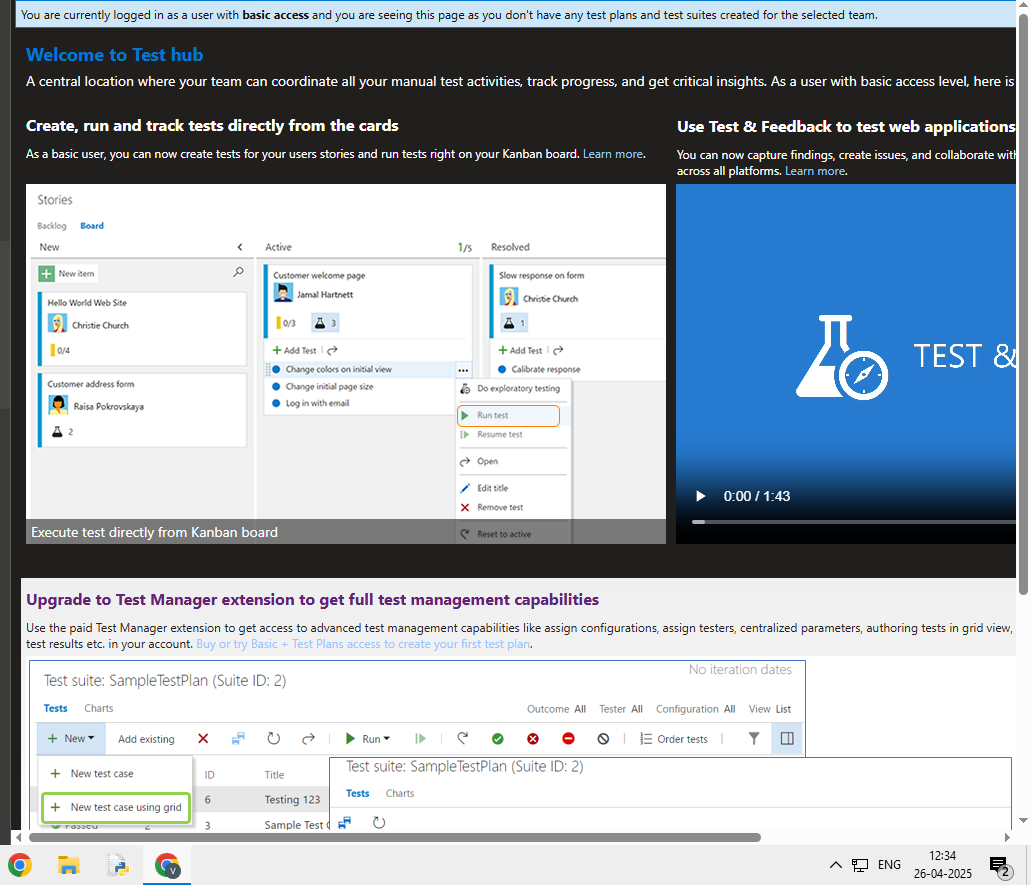Click the red fail test X circle icon

(x=533, y=739)
